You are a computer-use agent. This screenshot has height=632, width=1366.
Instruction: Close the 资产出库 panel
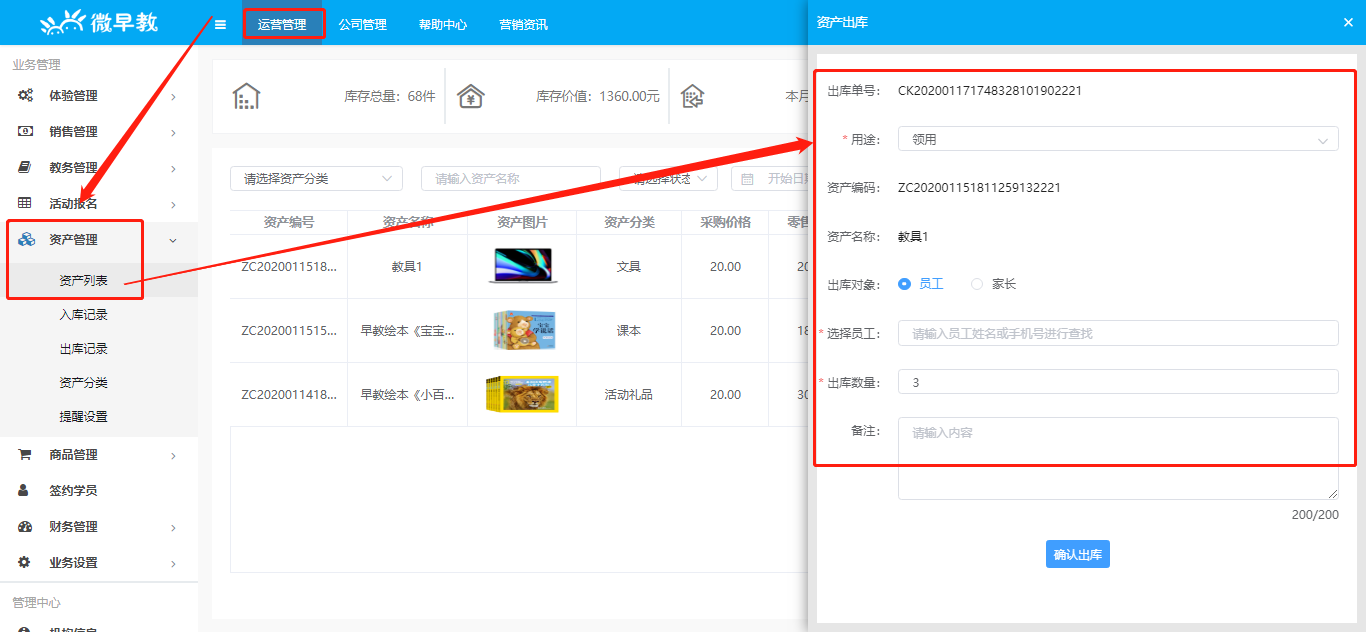[1348, 22]
